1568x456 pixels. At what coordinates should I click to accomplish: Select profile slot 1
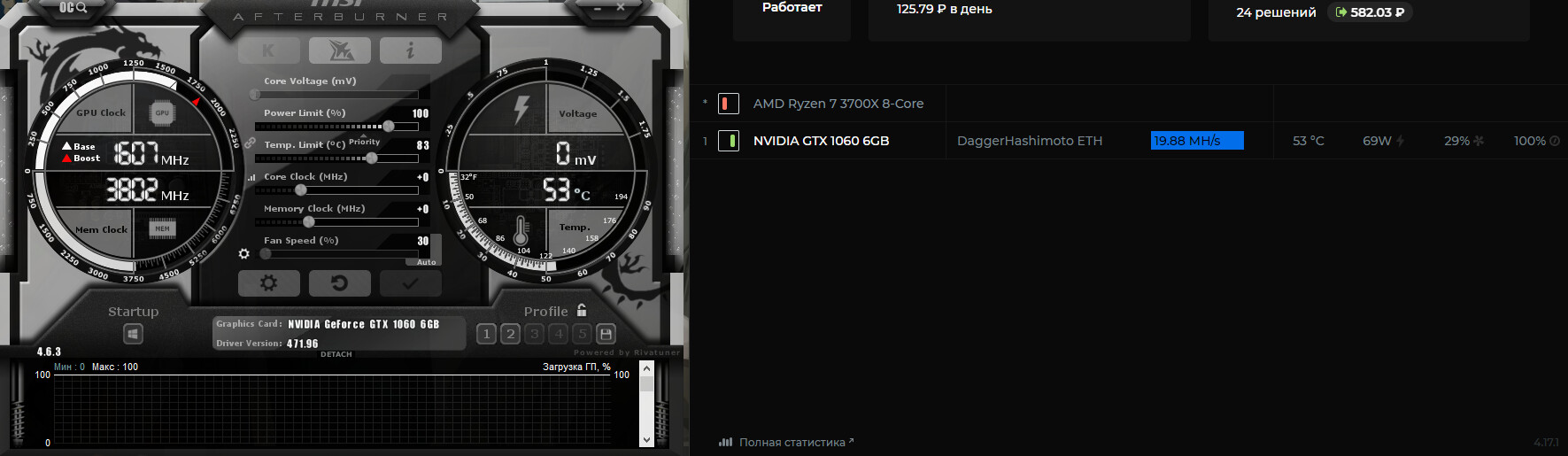(486, 334)
